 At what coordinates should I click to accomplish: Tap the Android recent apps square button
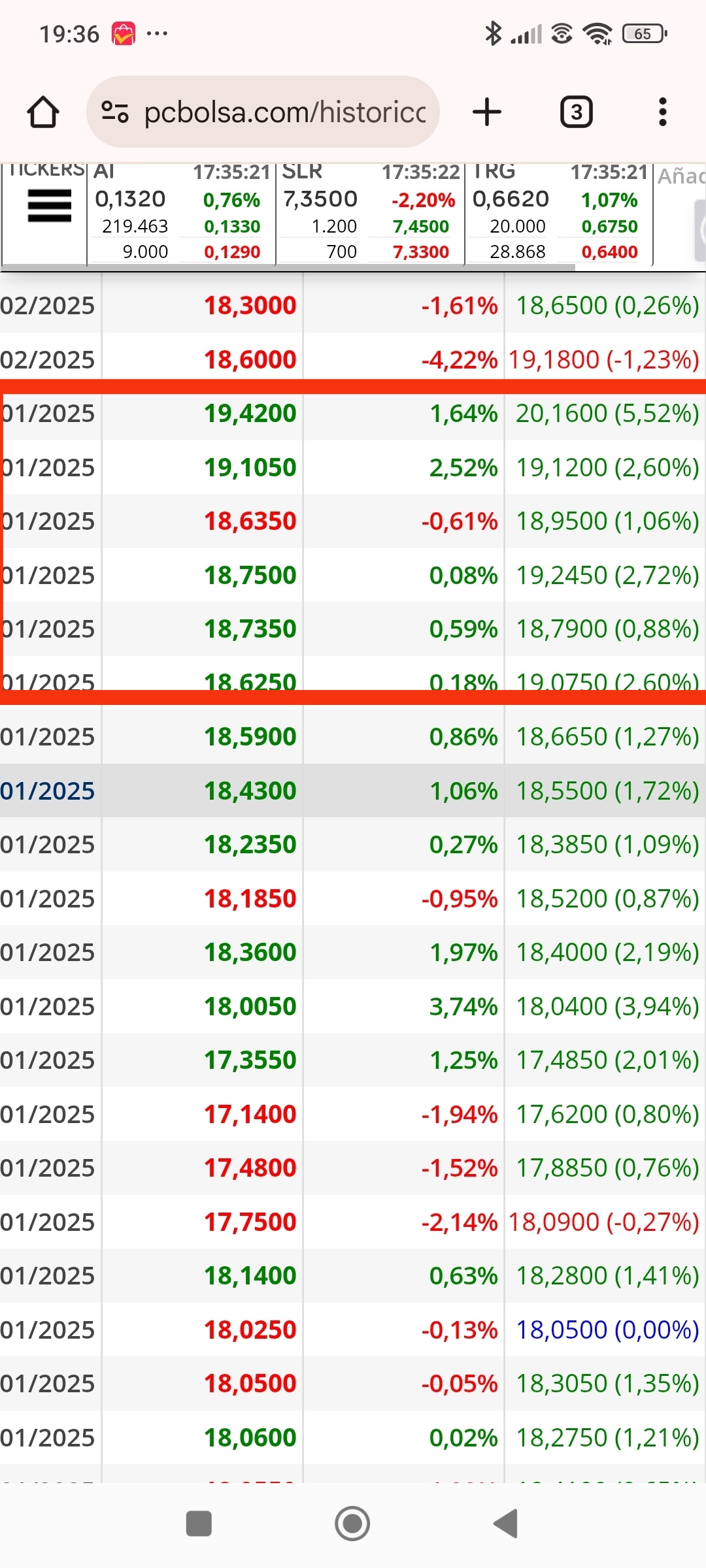pos(199,1524)
